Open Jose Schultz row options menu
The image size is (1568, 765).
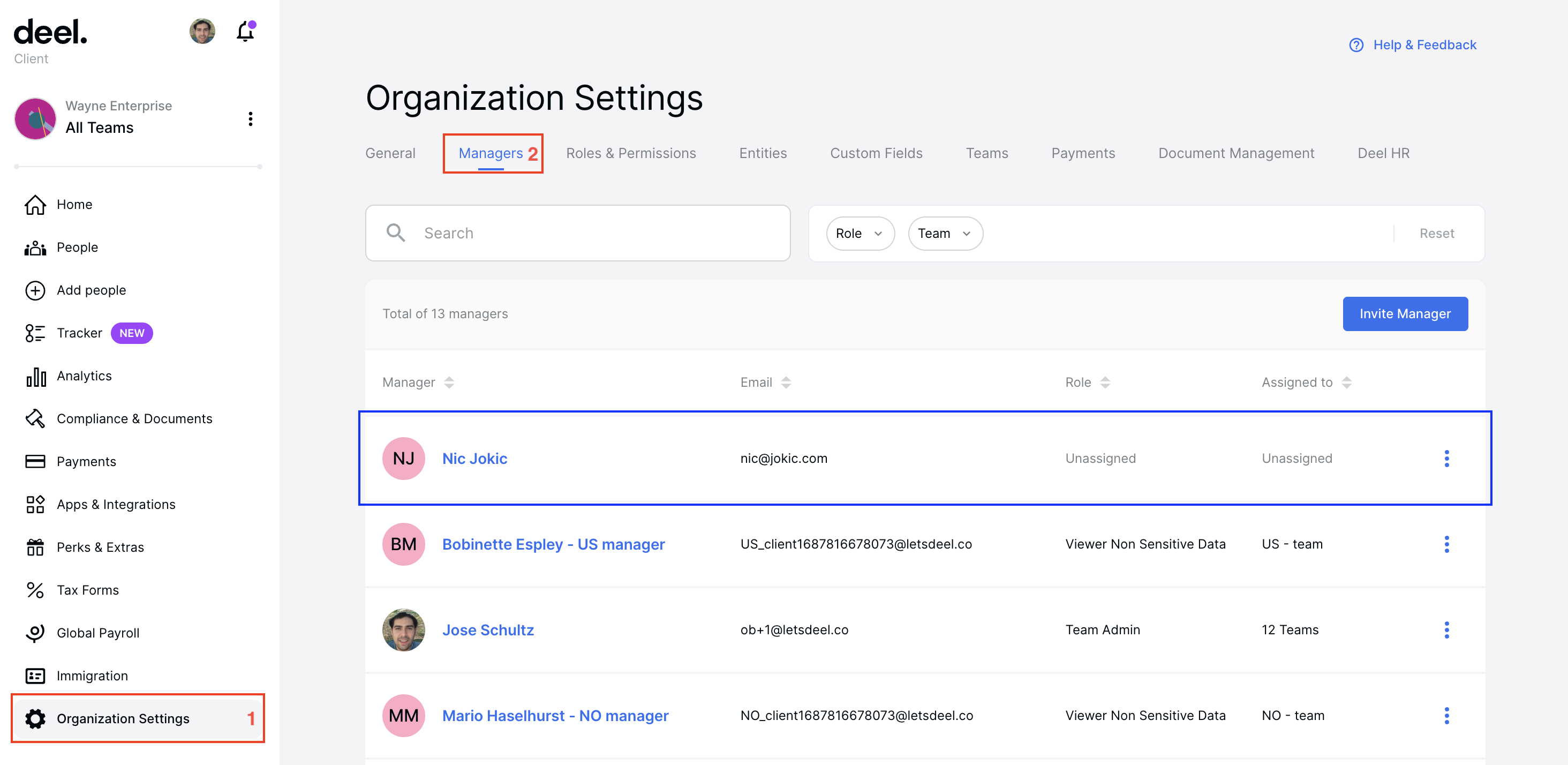[x=1446, y=630]
